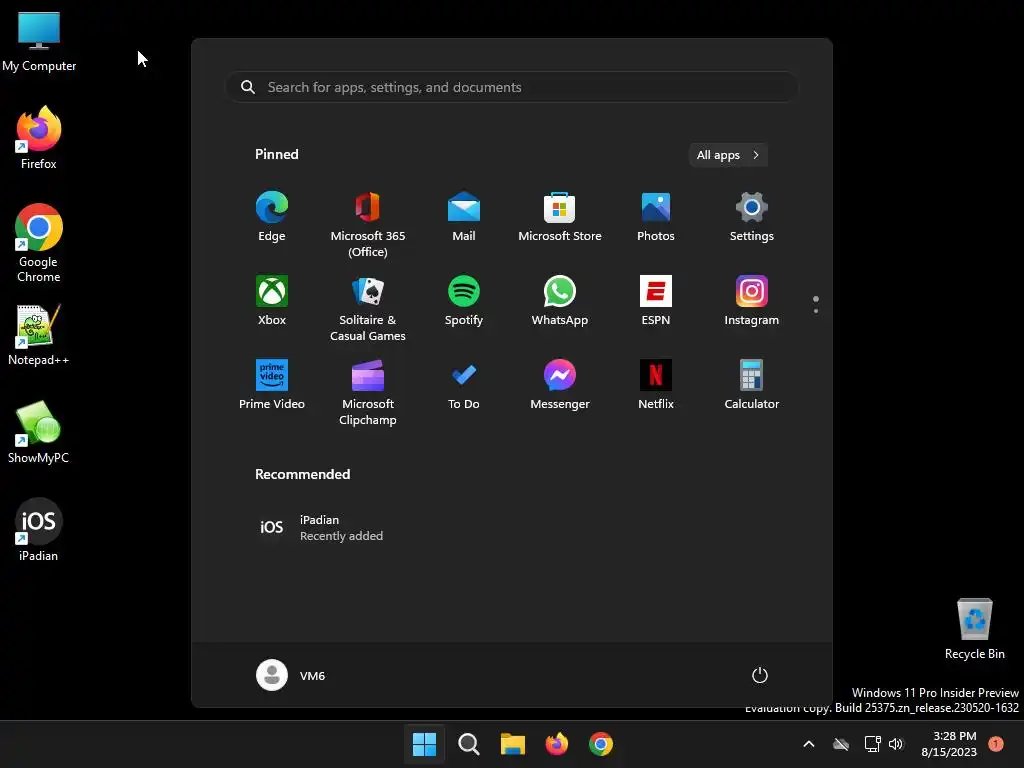The width and height of the screenshot is (1024, 768).
Task: Select the Firefox desktop shortcut
Action: coord(39,138)
